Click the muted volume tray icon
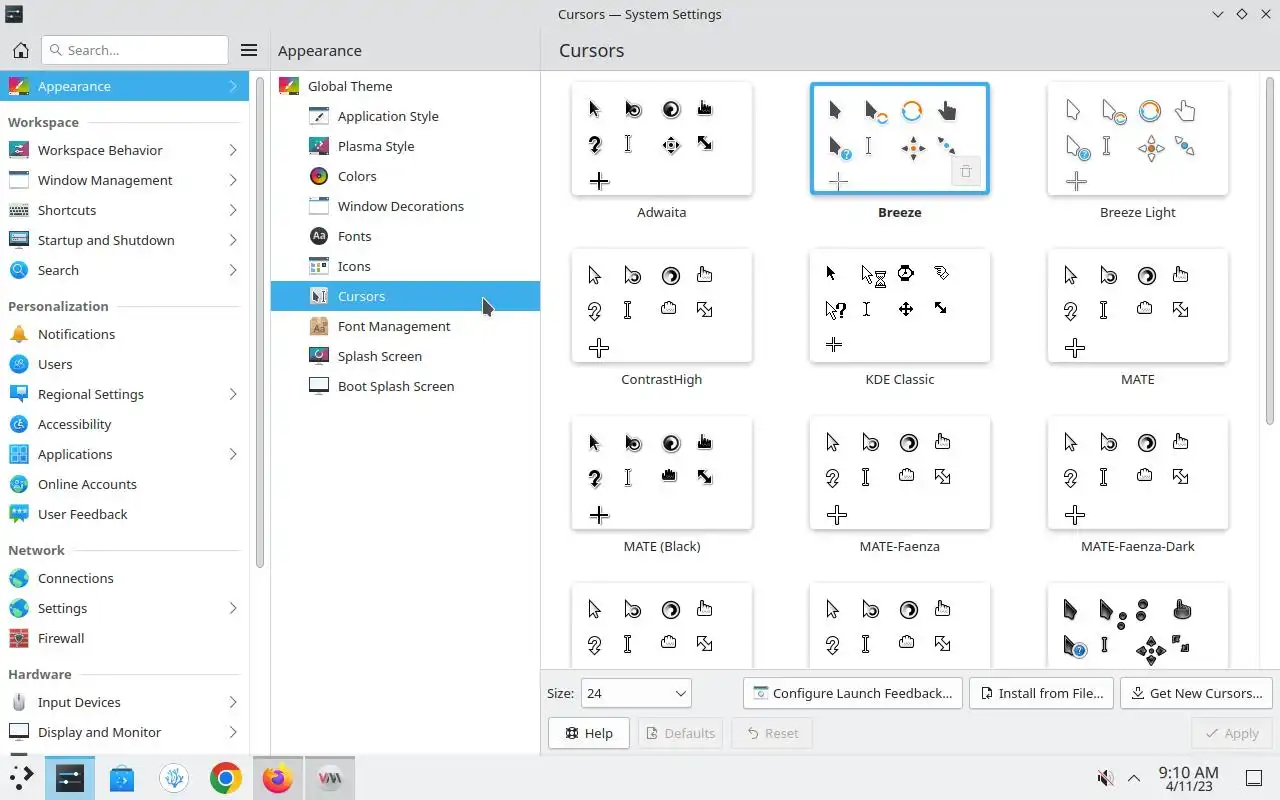 tap(1105, 778)
